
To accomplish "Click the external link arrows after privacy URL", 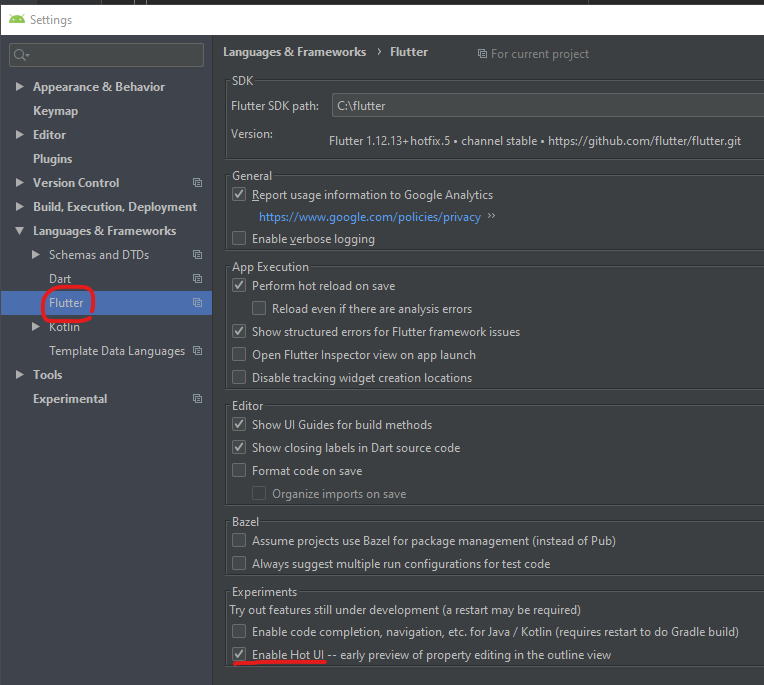I will (x=491, y=216).
